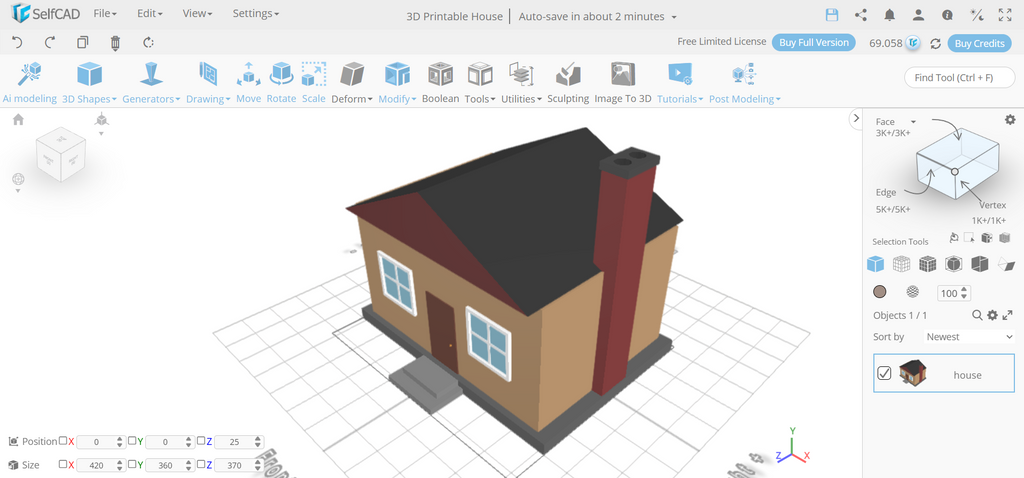Screen dimensions: 1024x478
Task: Open the Auto-save options dropdown arrow
Action: pyautogui.click(x=674, y=17)
